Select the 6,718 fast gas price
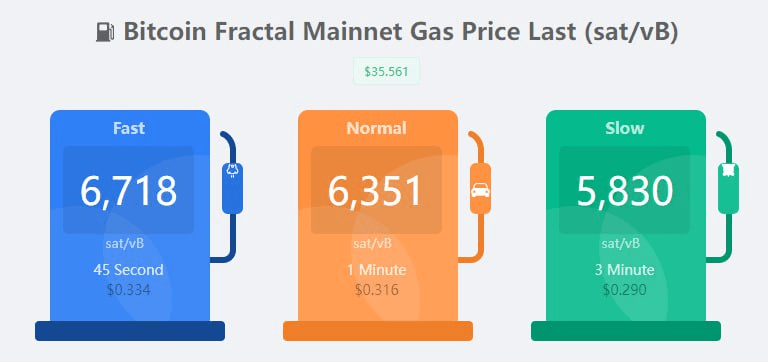This screenshot has width=768, height=362. click(x=128, y=191)
